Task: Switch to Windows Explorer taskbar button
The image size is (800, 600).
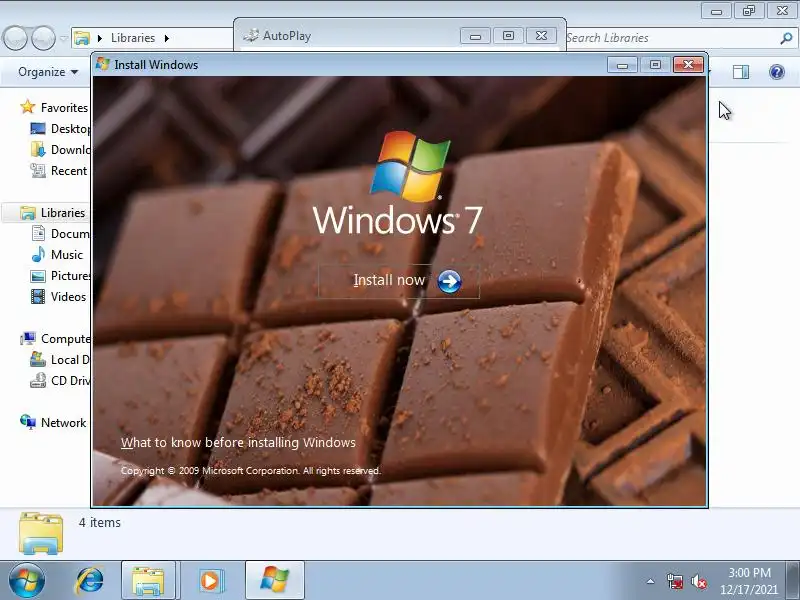Action: 148,581
